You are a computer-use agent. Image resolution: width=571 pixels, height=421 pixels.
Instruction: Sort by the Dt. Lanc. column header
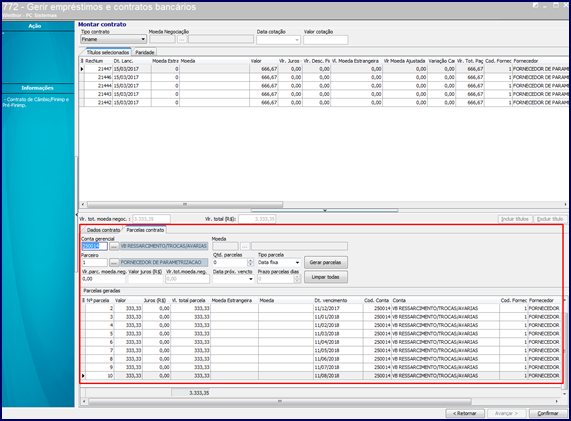coord(132,61)
